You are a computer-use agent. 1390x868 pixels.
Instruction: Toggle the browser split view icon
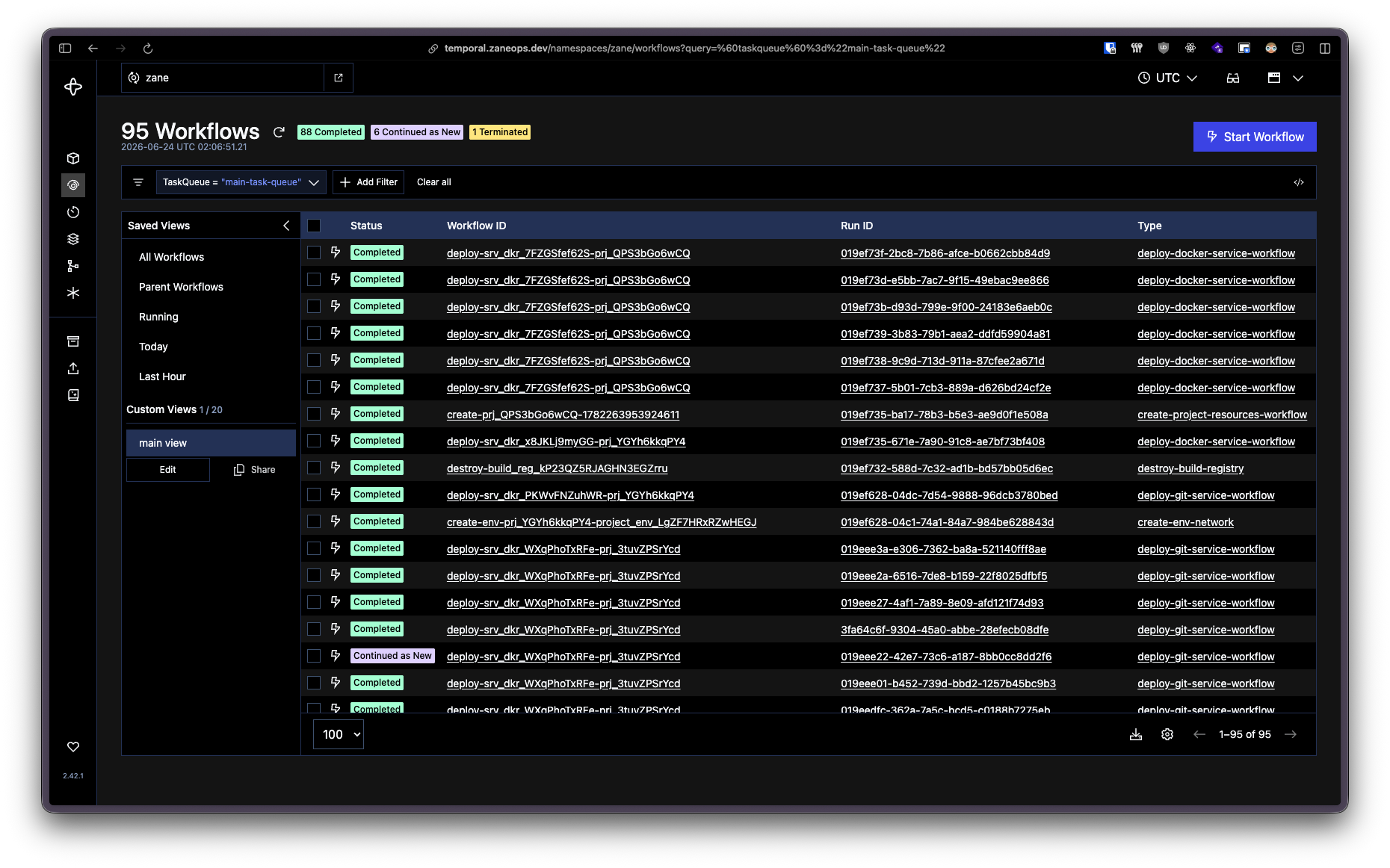pos(1325,49)
